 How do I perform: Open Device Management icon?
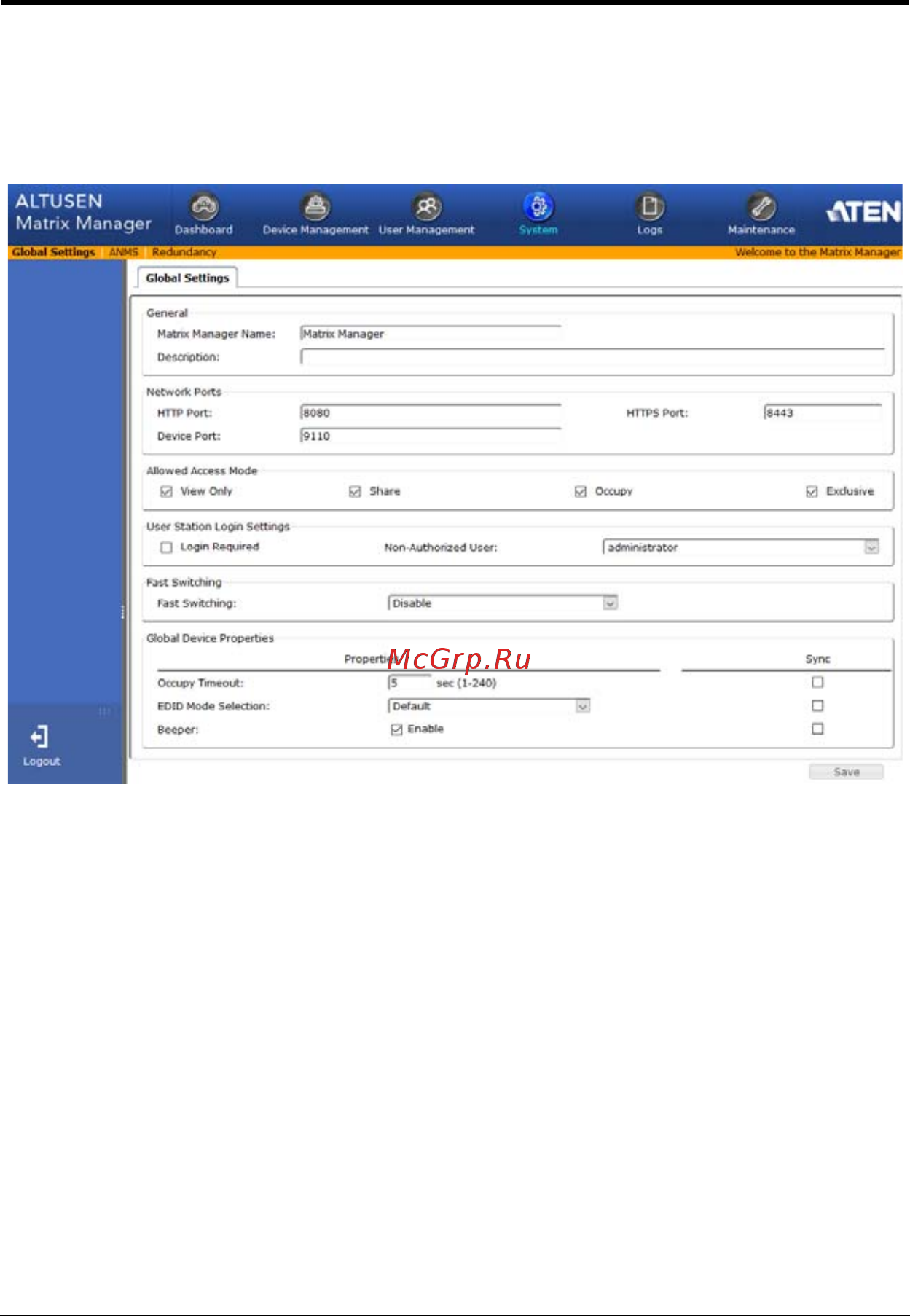click(315, 207)
